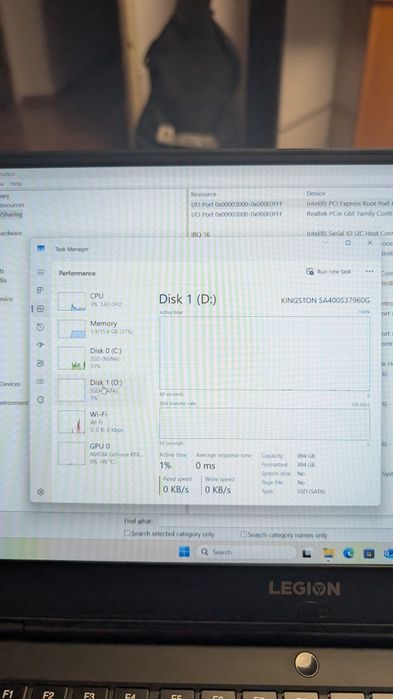Open Processes page icon in Task Manager

pos(41,290)
